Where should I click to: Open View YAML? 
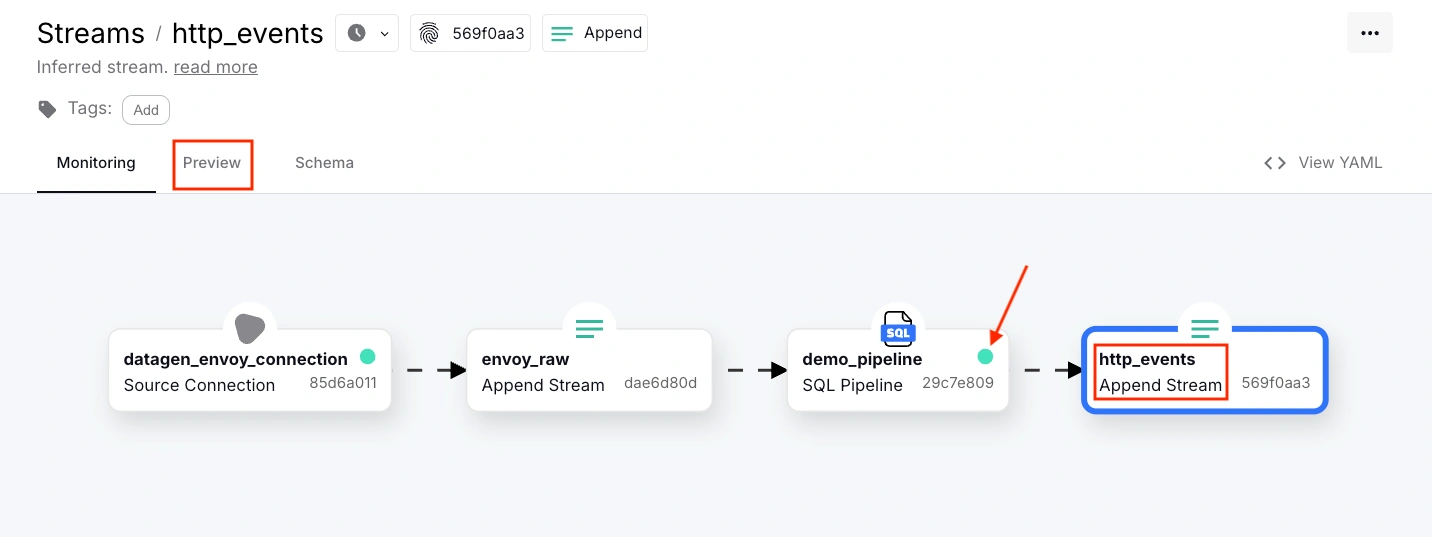1323,163
